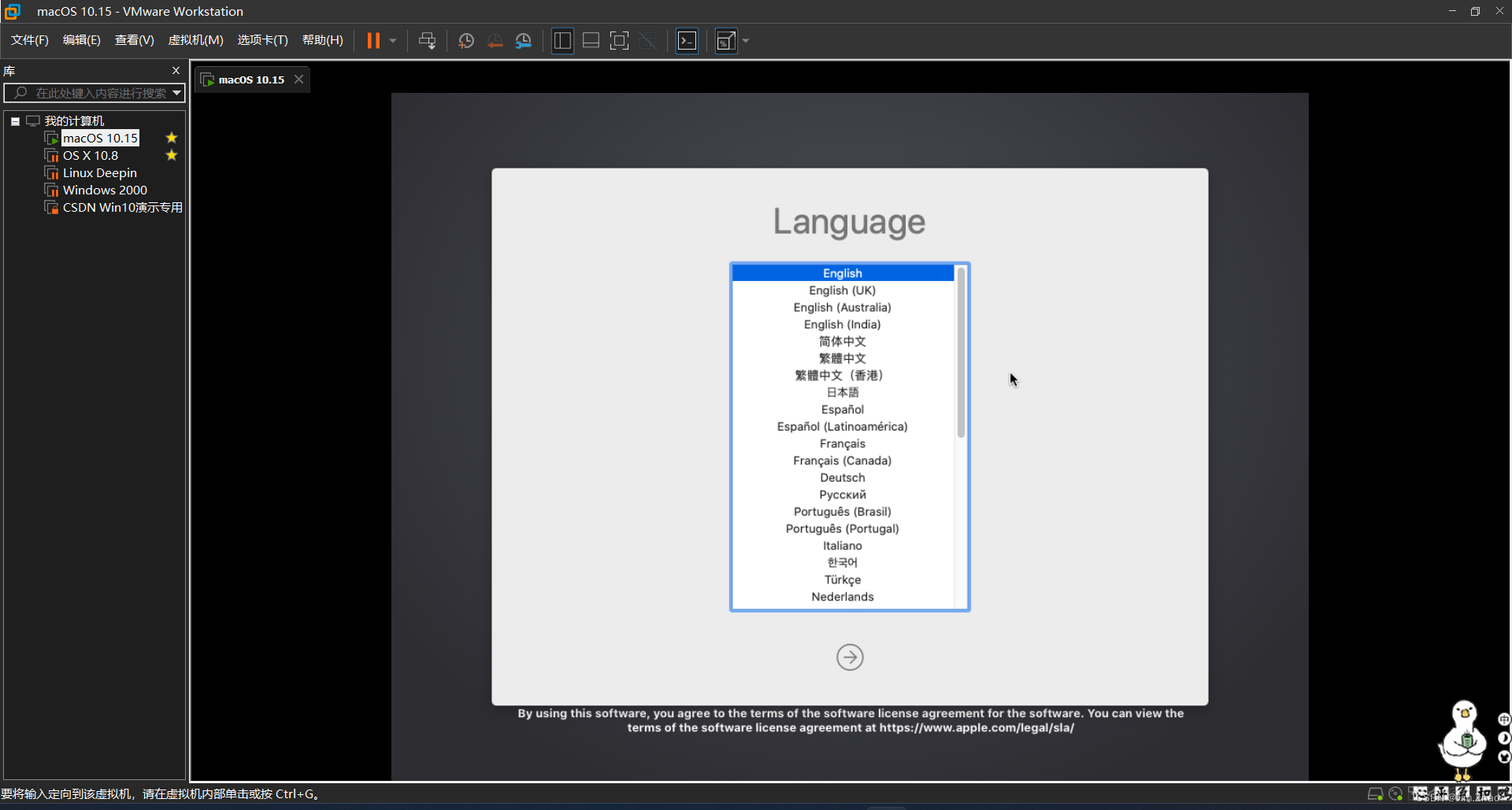
Task: Select Français language
Action: 843,444
